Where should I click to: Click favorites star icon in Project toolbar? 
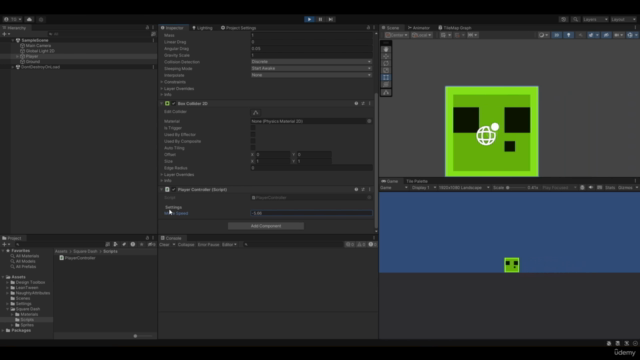(141, 244)
